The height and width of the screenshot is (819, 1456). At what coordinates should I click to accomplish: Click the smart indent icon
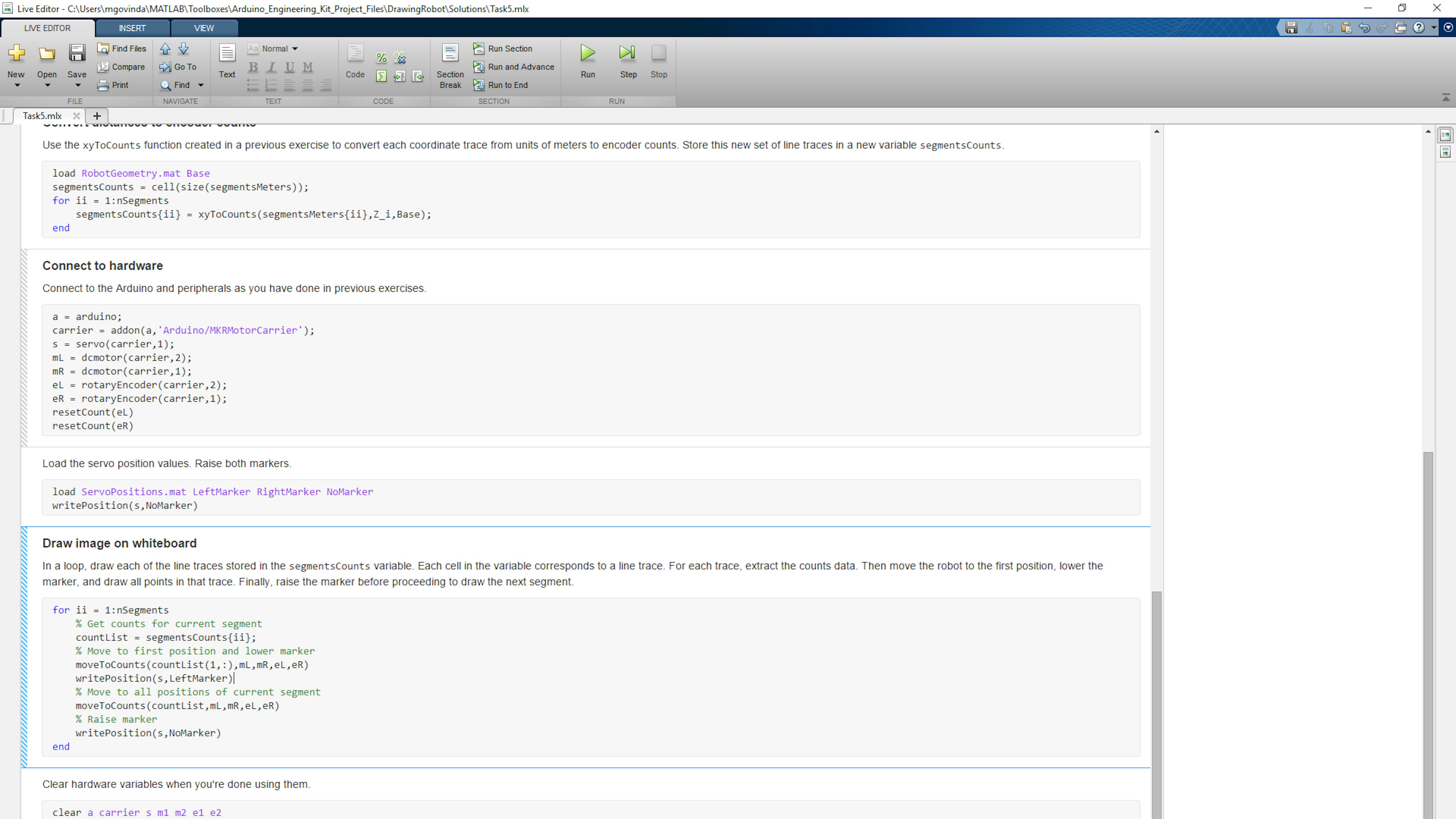pos(381,76)
